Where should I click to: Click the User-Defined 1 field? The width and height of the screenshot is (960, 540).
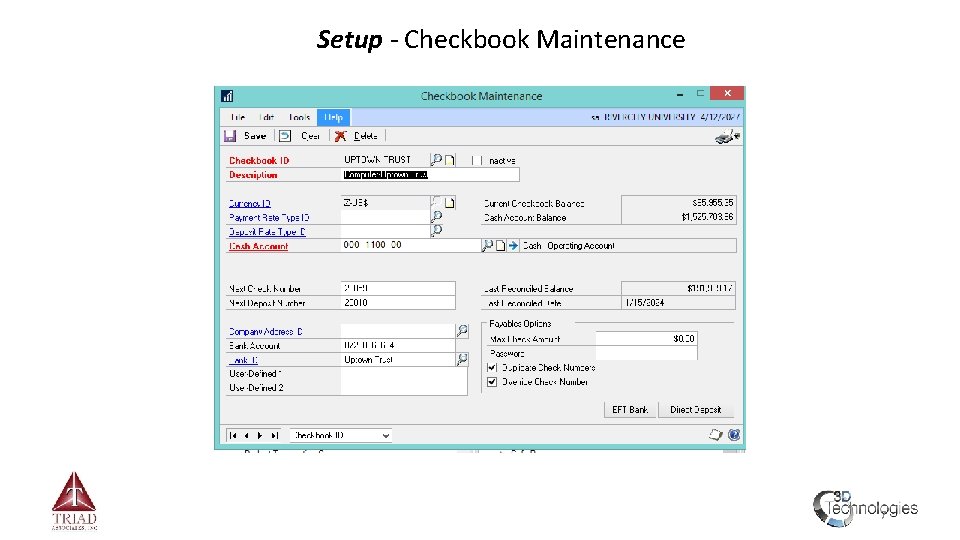coord(404,373)
